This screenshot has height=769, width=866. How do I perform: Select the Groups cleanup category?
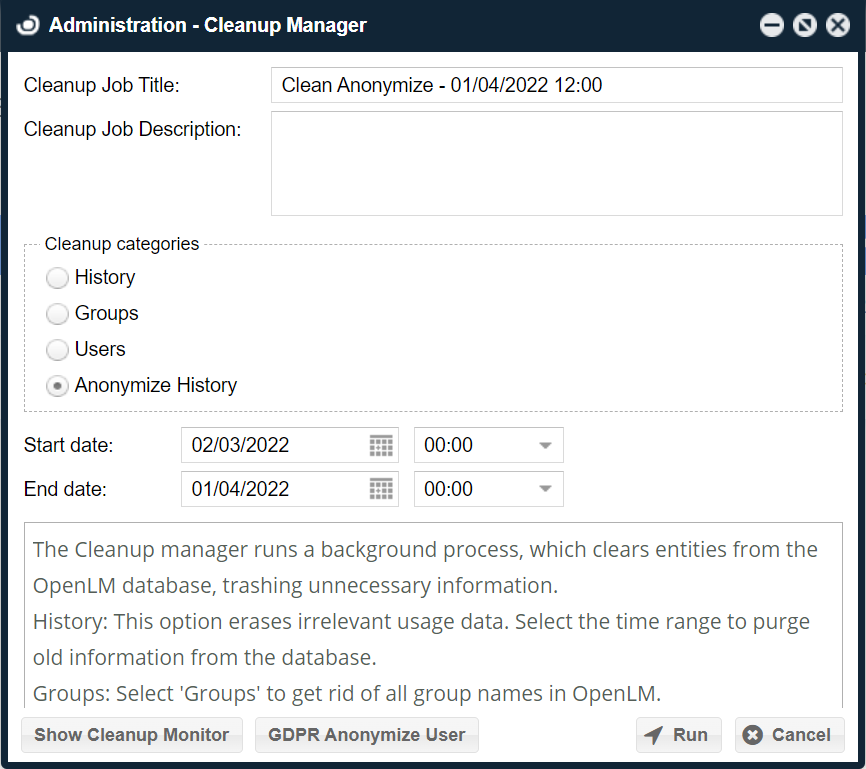[58, 314]
